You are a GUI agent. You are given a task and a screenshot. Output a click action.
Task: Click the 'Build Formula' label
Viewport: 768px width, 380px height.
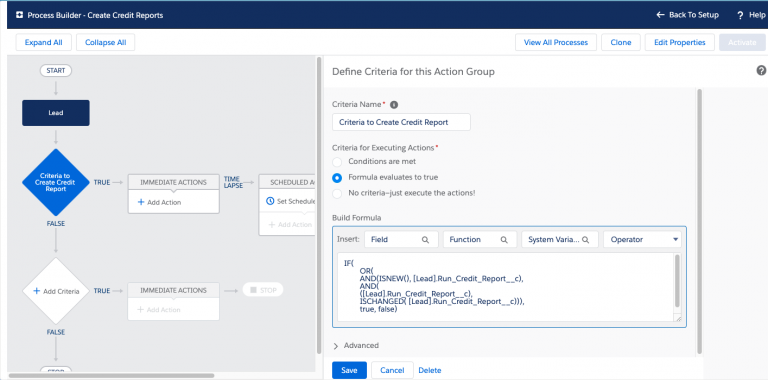click(x=357, y=218)
